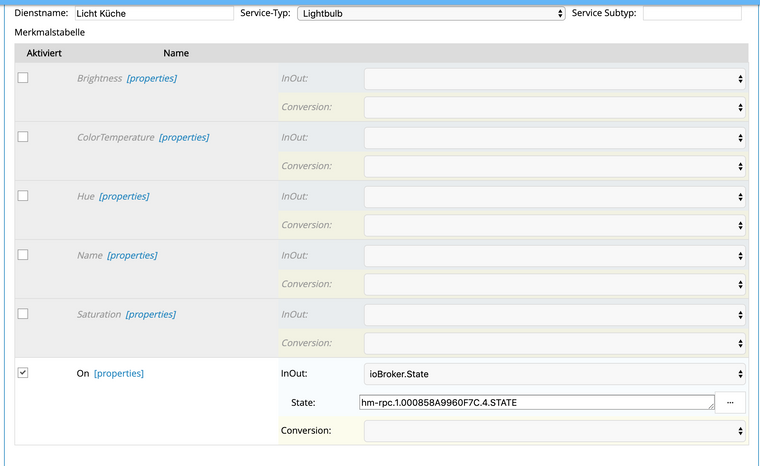
Task: Open the Saturation InOut dropdown
Action: click(555, 315)
